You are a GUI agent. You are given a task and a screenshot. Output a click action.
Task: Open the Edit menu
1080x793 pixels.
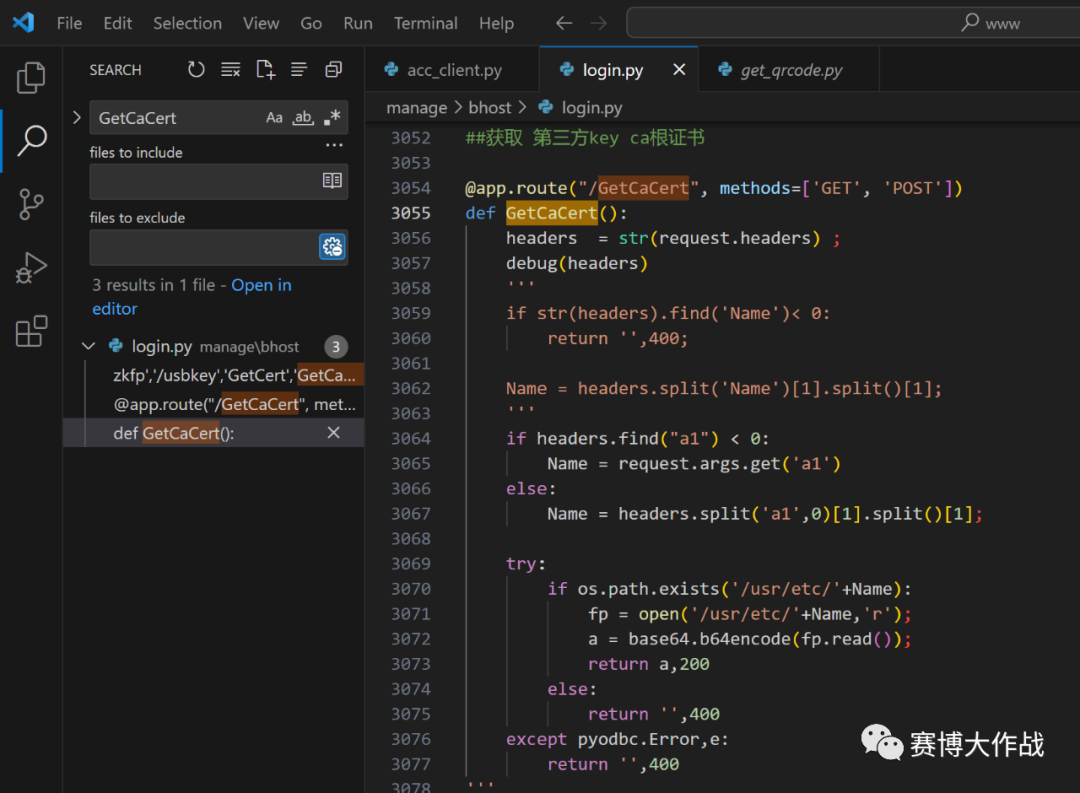[118, 23]
